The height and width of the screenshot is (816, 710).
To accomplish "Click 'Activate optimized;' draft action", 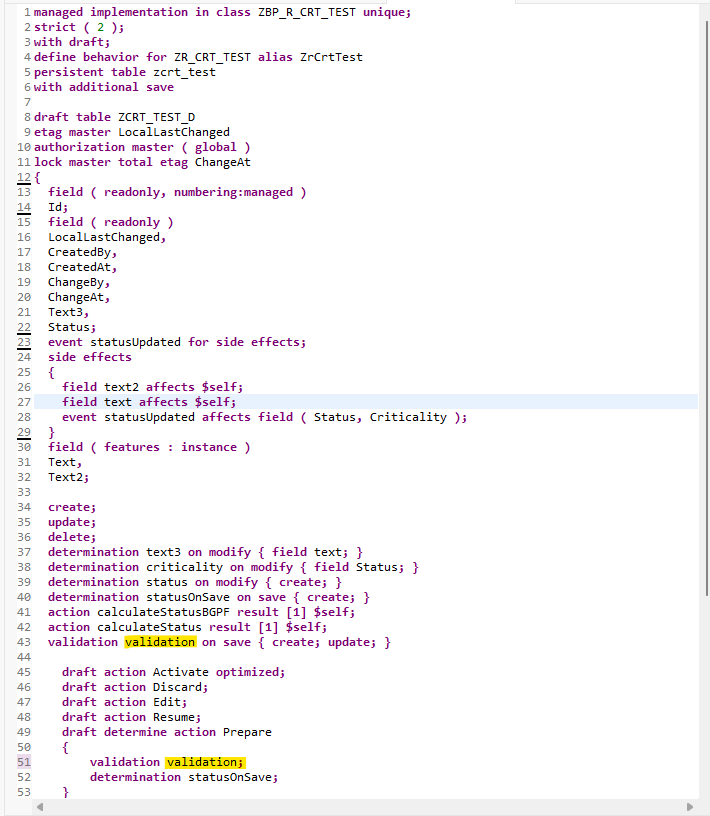I will click(219, 672).
